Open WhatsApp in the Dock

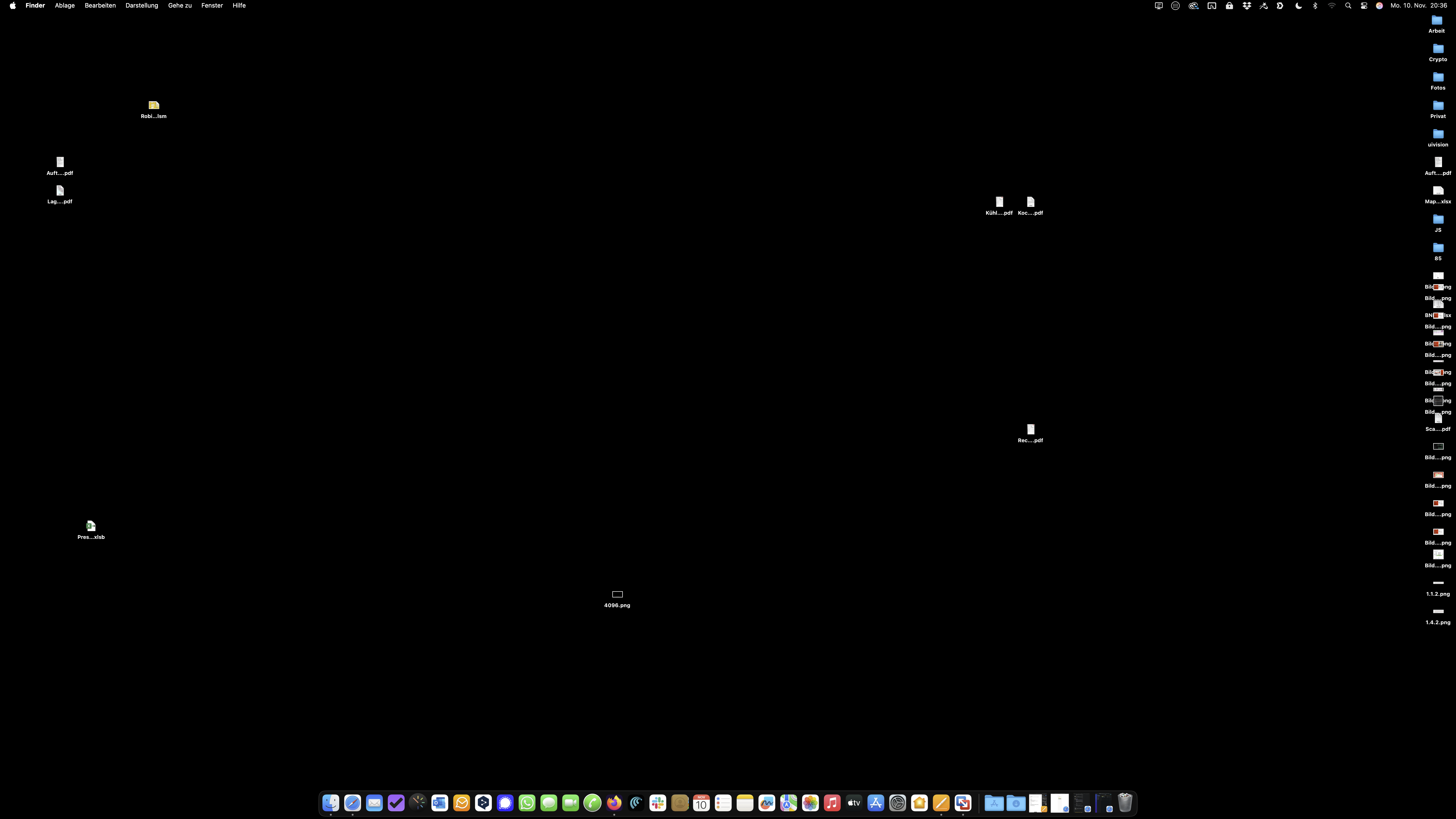pyautogui.click(x=527, y=803)
